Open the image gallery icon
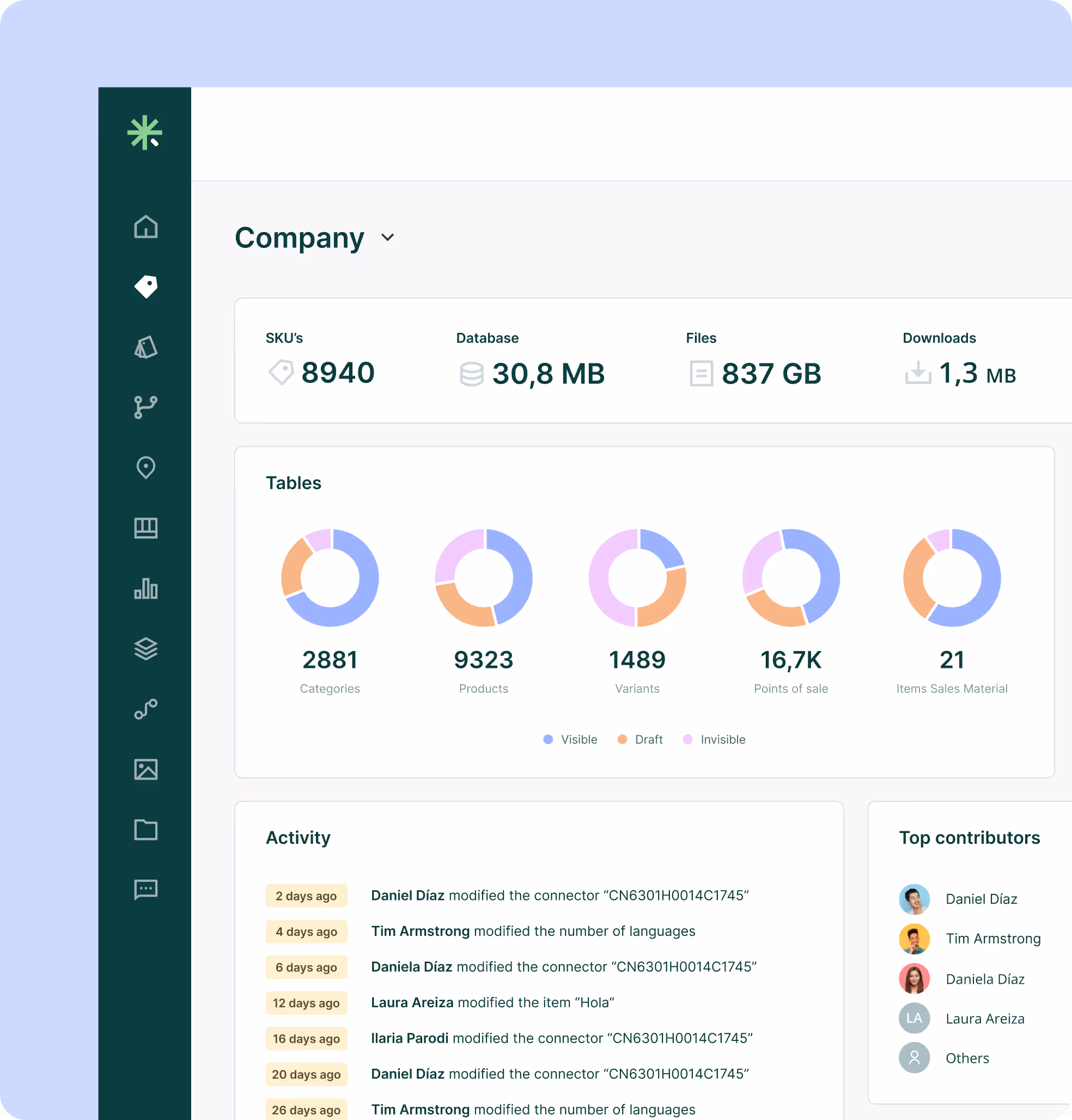 coord(146,770)
